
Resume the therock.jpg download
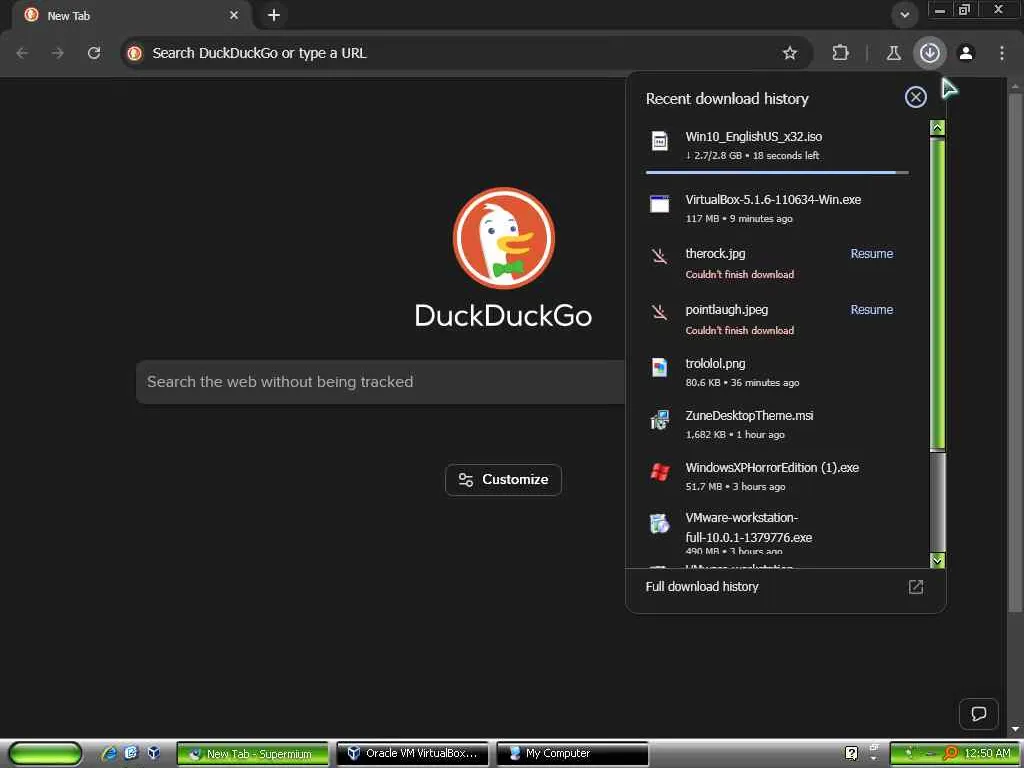coord(871,254)
